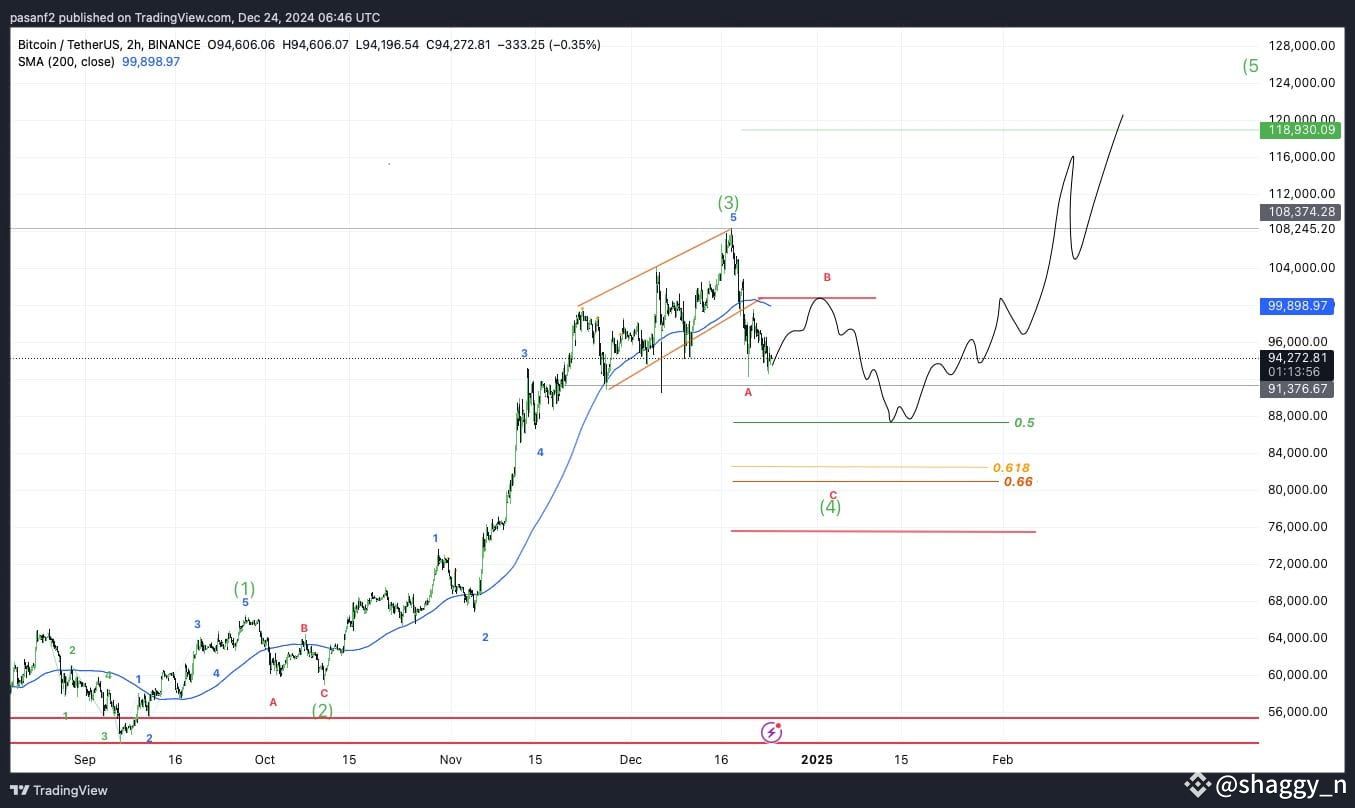Image resolution: width=1355 pixels, height=808 pixels.
Task: Click the 104,000.00 price axis label
Action: (1301, 268)
